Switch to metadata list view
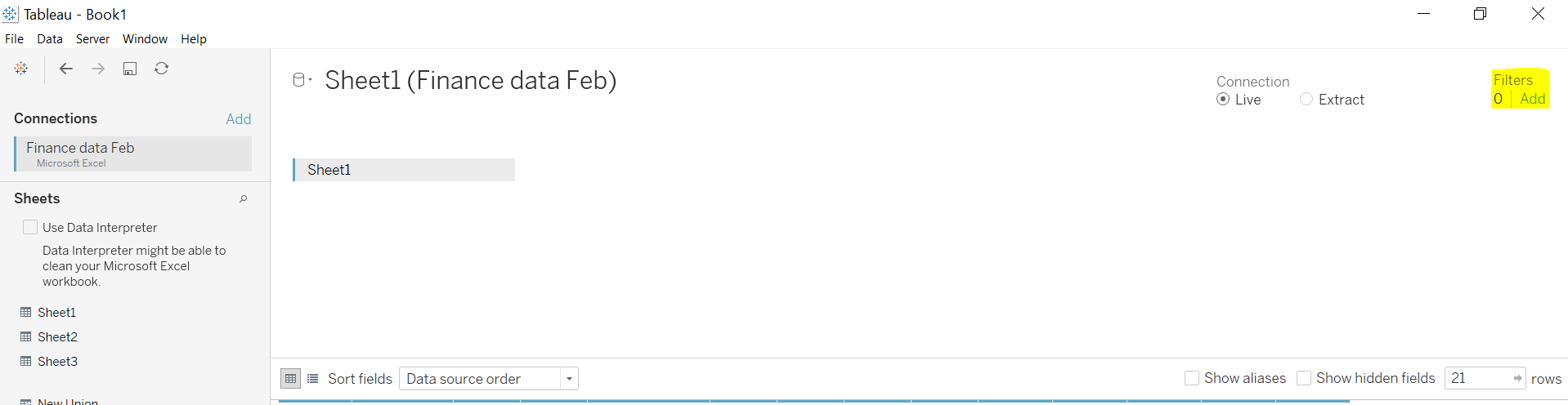1568x405 pixels. [312, 379]
